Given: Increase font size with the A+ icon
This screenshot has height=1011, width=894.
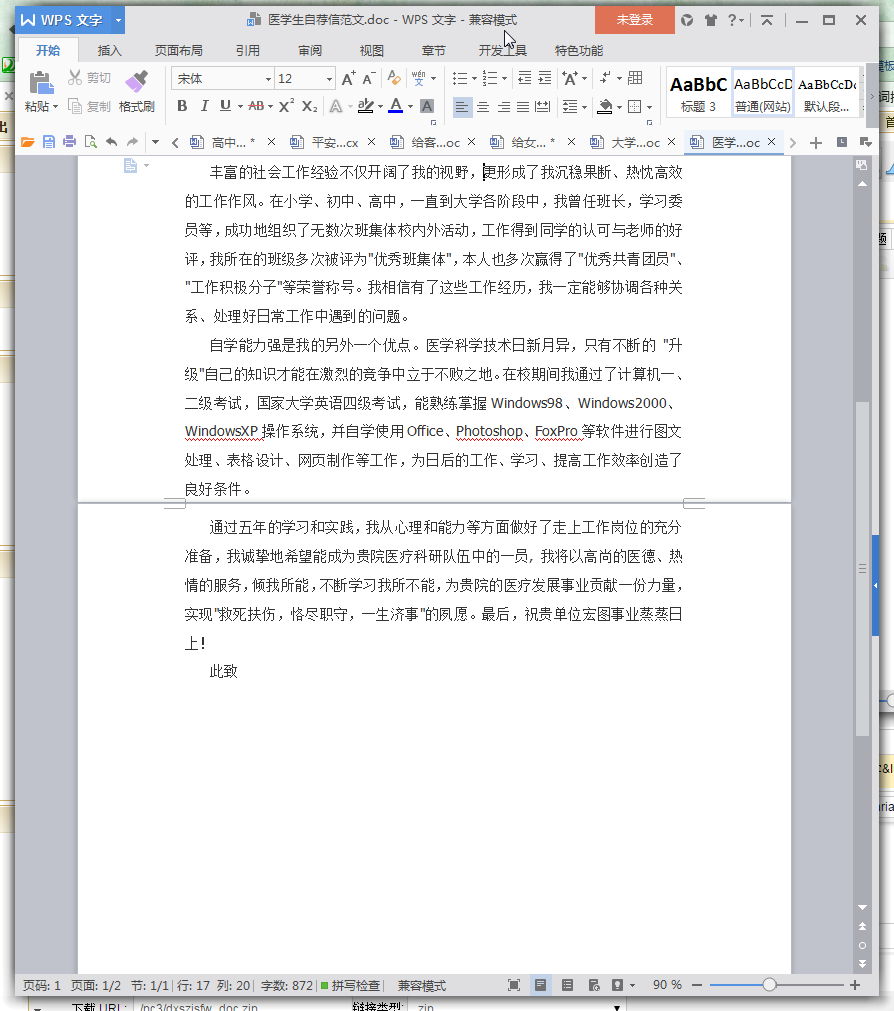Looking at the screenshot, I should (348, 79).
